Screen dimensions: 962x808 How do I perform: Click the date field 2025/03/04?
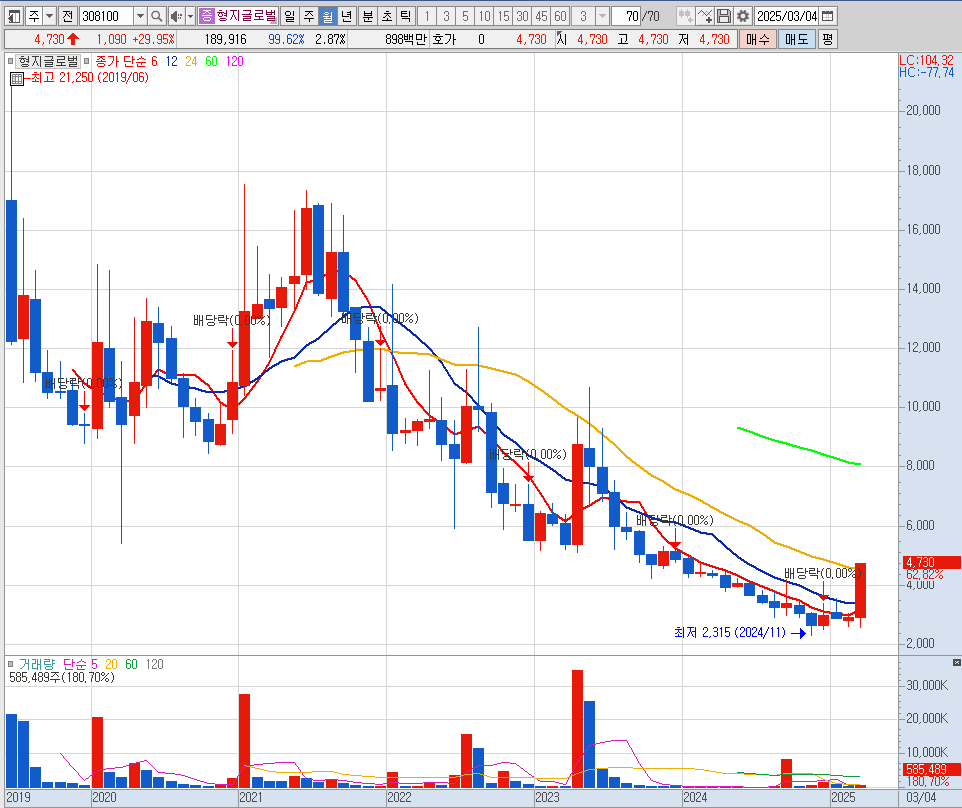pos(787,16)
